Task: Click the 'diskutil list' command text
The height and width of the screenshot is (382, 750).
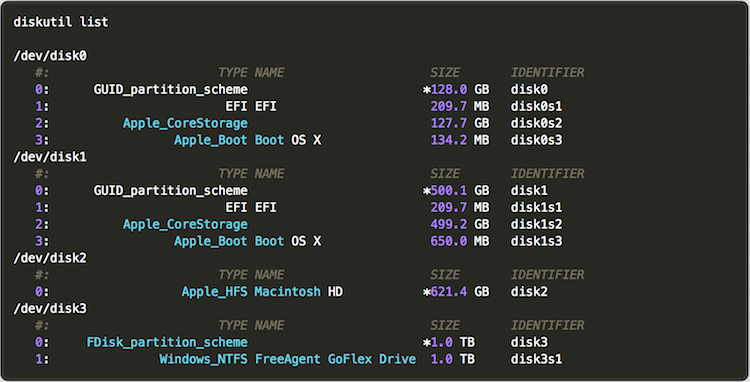Action: click(61, 22)
